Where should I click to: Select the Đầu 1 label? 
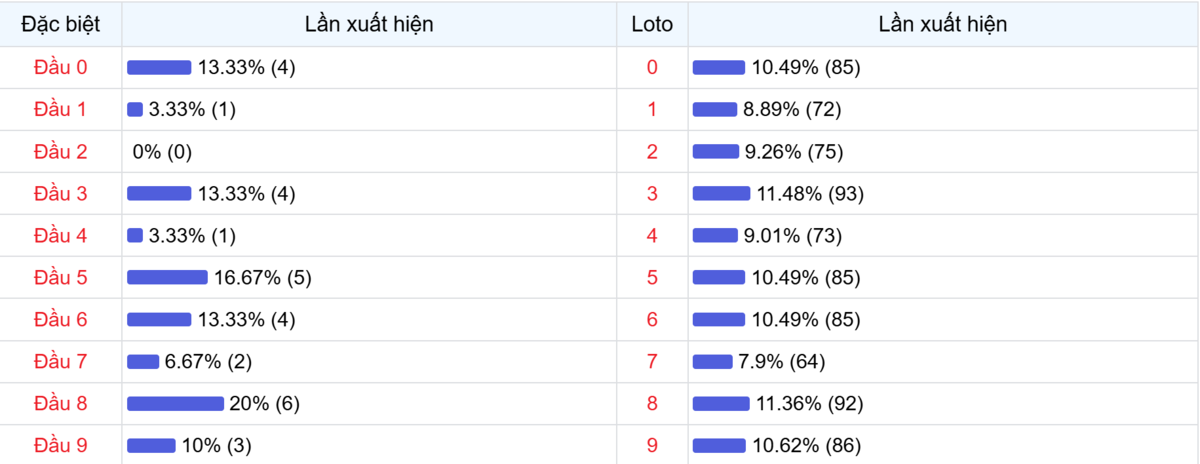[x=61, y=110]
